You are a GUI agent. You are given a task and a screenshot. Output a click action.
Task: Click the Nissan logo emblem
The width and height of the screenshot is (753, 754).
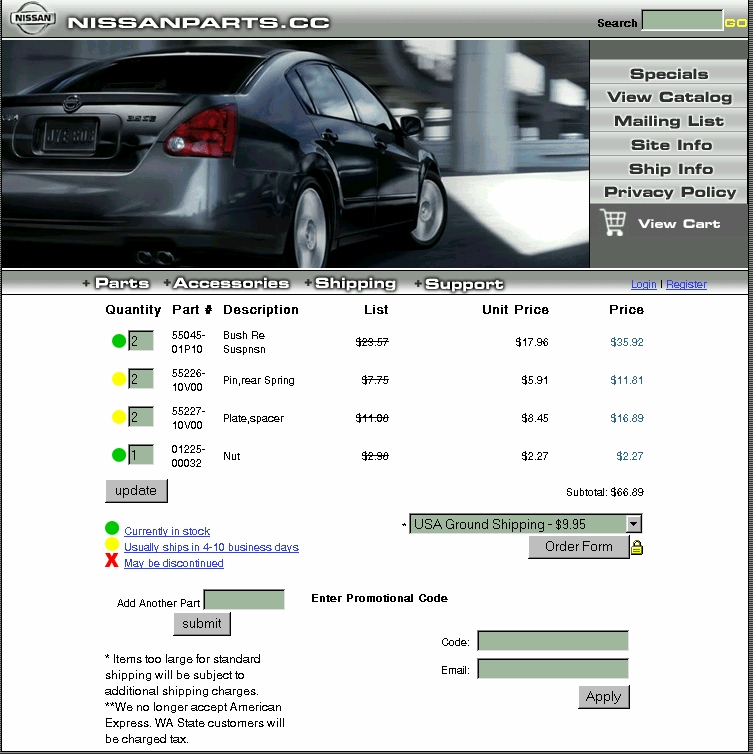pos(33,18)
